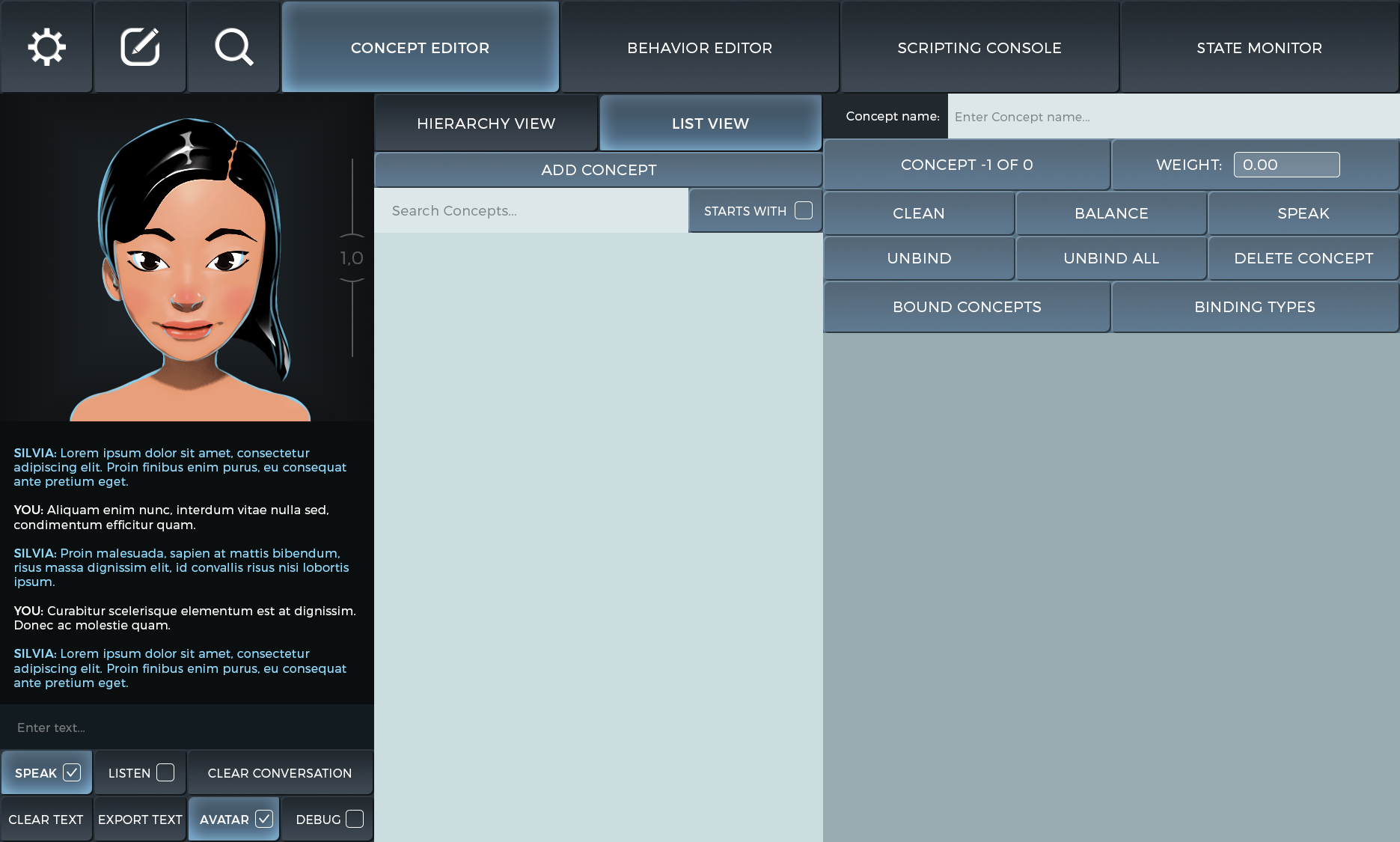Expand the Binding Types section
The image size is (1400, 842).
point(1254,307)
